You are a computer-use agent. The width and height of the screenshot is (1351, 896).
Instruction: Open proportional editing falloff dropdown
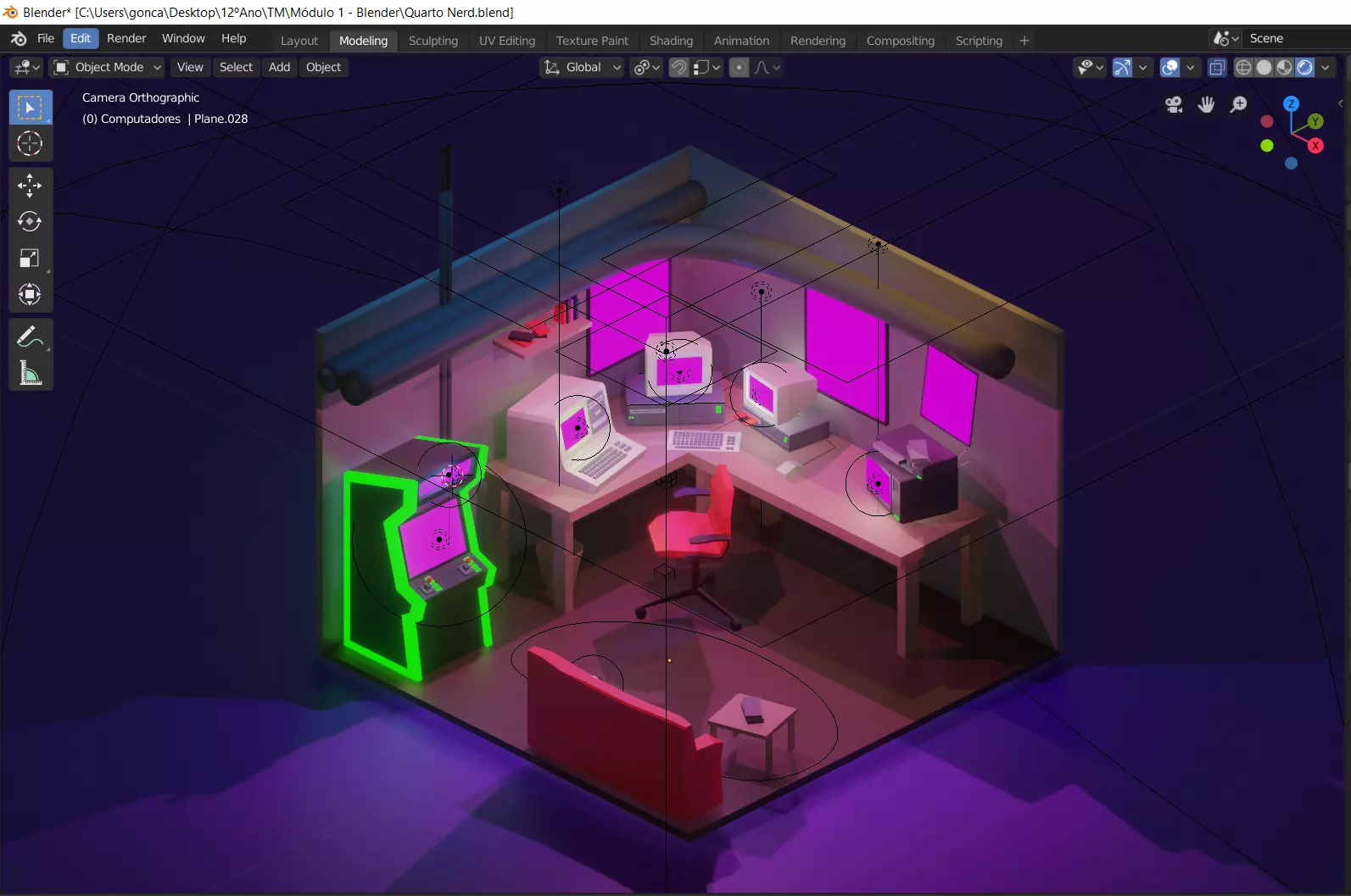767,68
